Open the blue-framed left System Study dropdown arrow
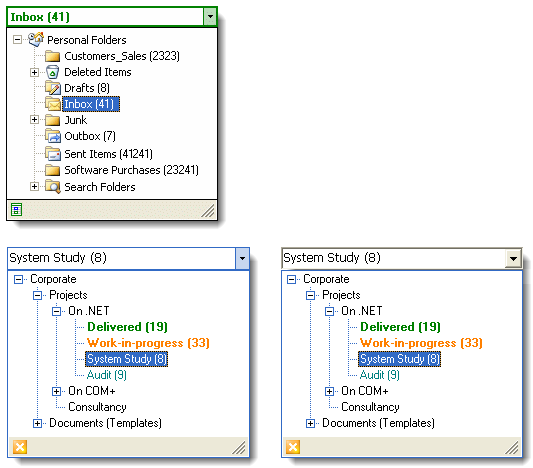Screen dimensions: 533x468 [x=242, y=258]
